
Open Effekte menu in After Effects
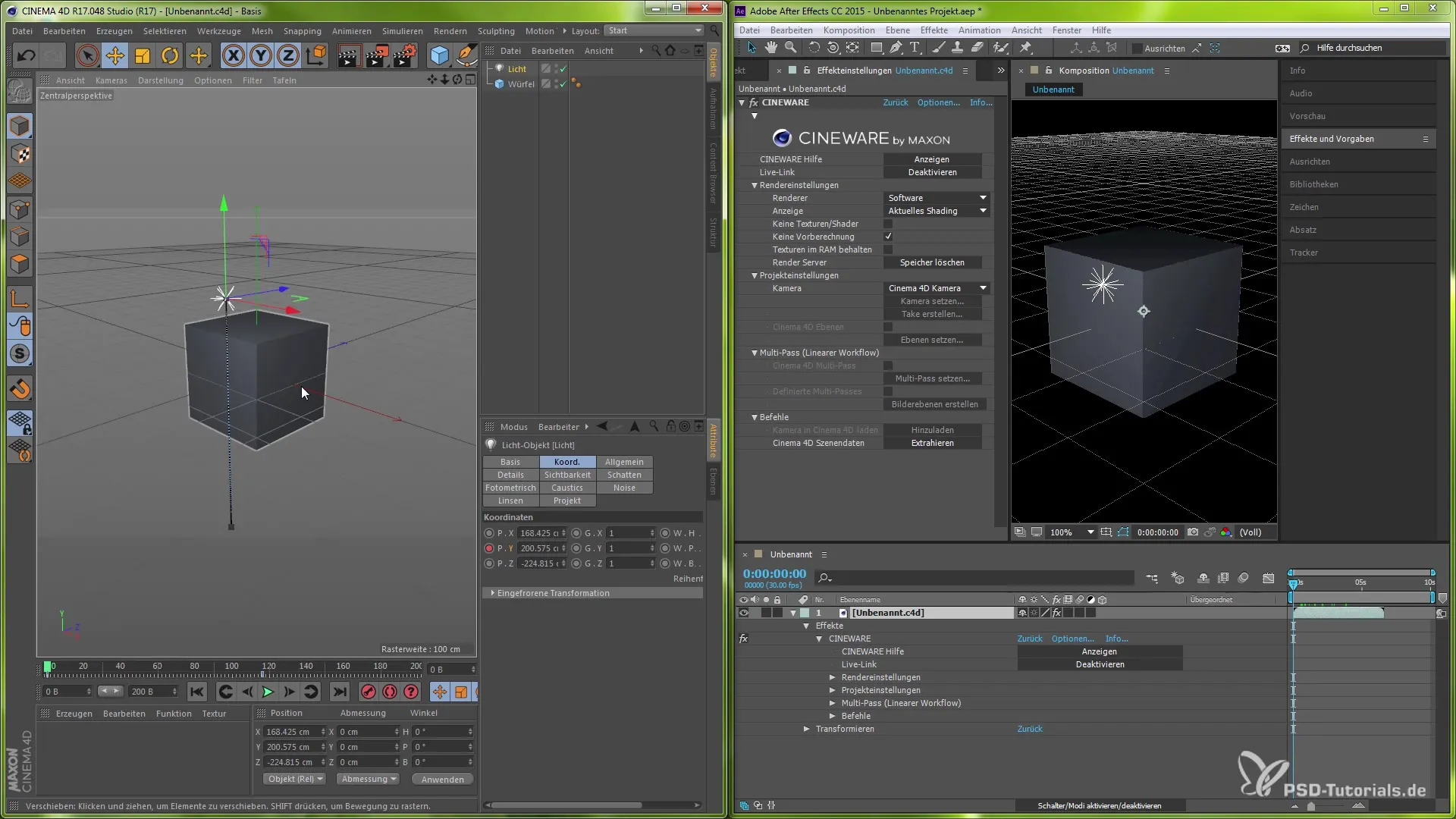[x=934, y=30]
